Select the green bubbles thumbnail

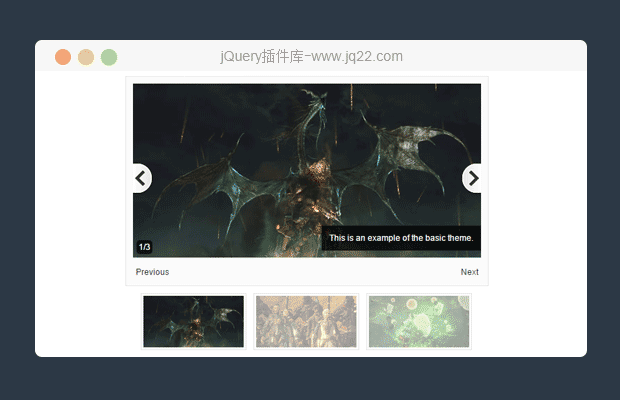419,321
